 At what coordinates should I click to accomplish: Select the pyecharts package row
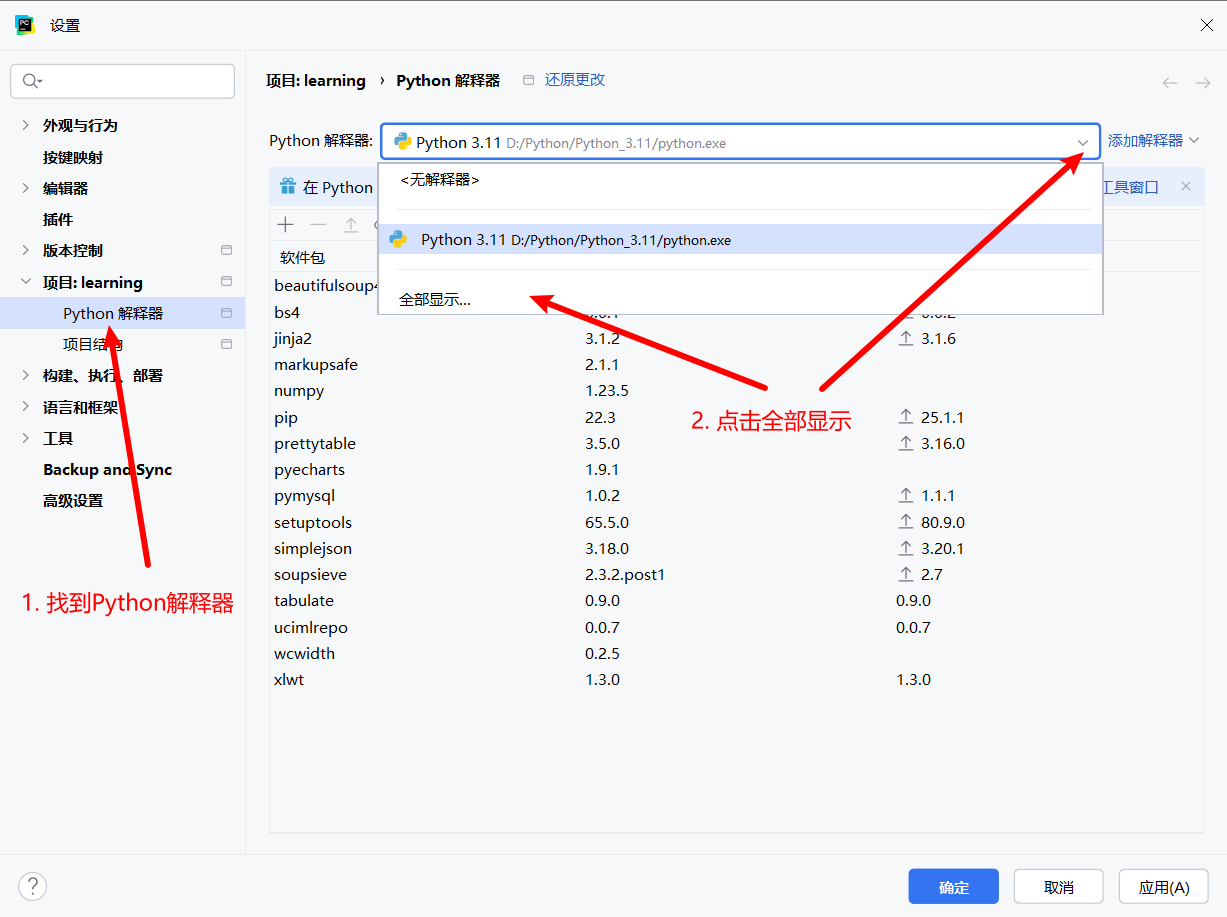click(x=737, y=469)
